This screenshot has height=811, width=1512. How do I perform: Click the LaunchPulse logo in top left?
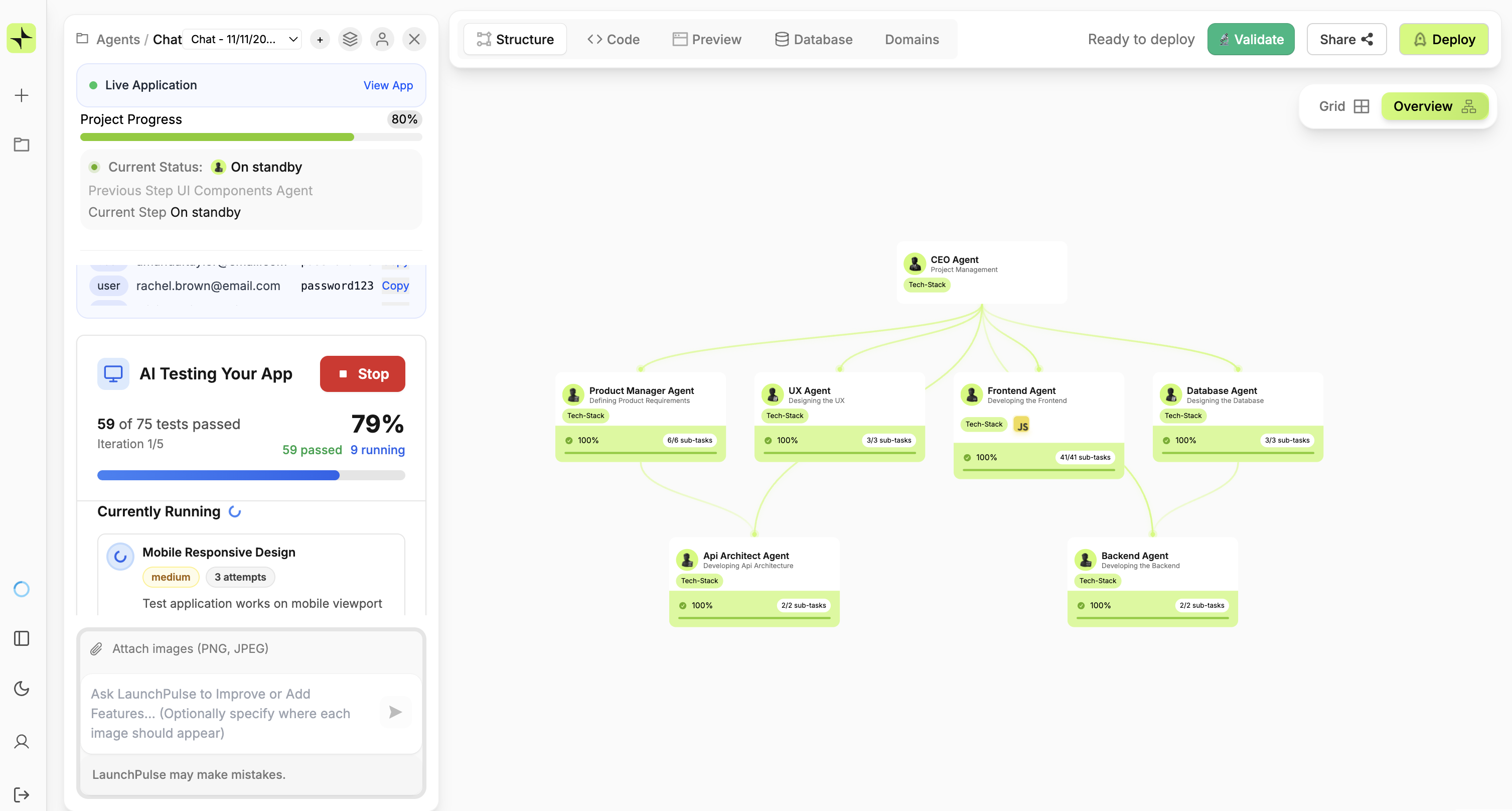pyautogui.click(x=21, y=38)
